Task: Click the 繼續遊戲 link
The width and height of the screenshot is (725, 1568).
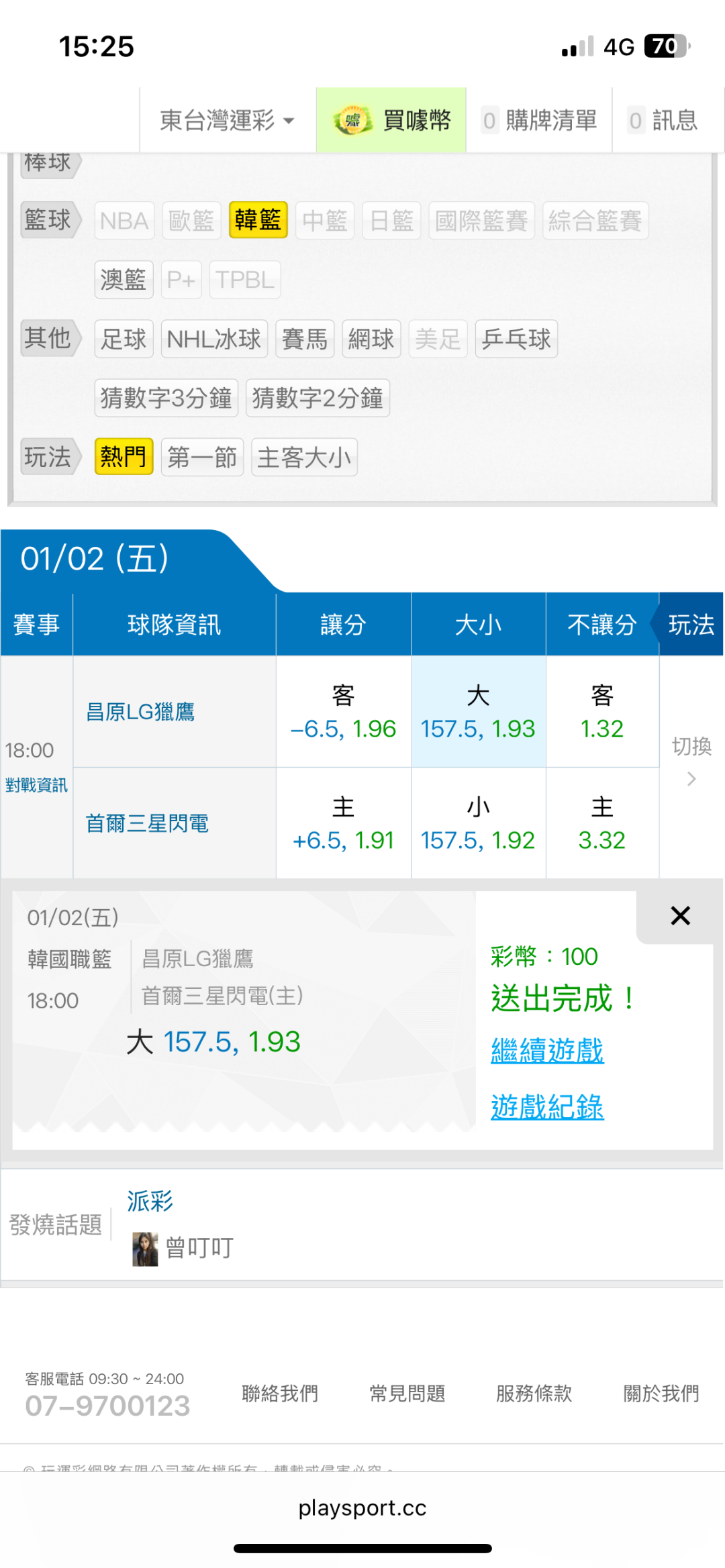Action: 547,1050
